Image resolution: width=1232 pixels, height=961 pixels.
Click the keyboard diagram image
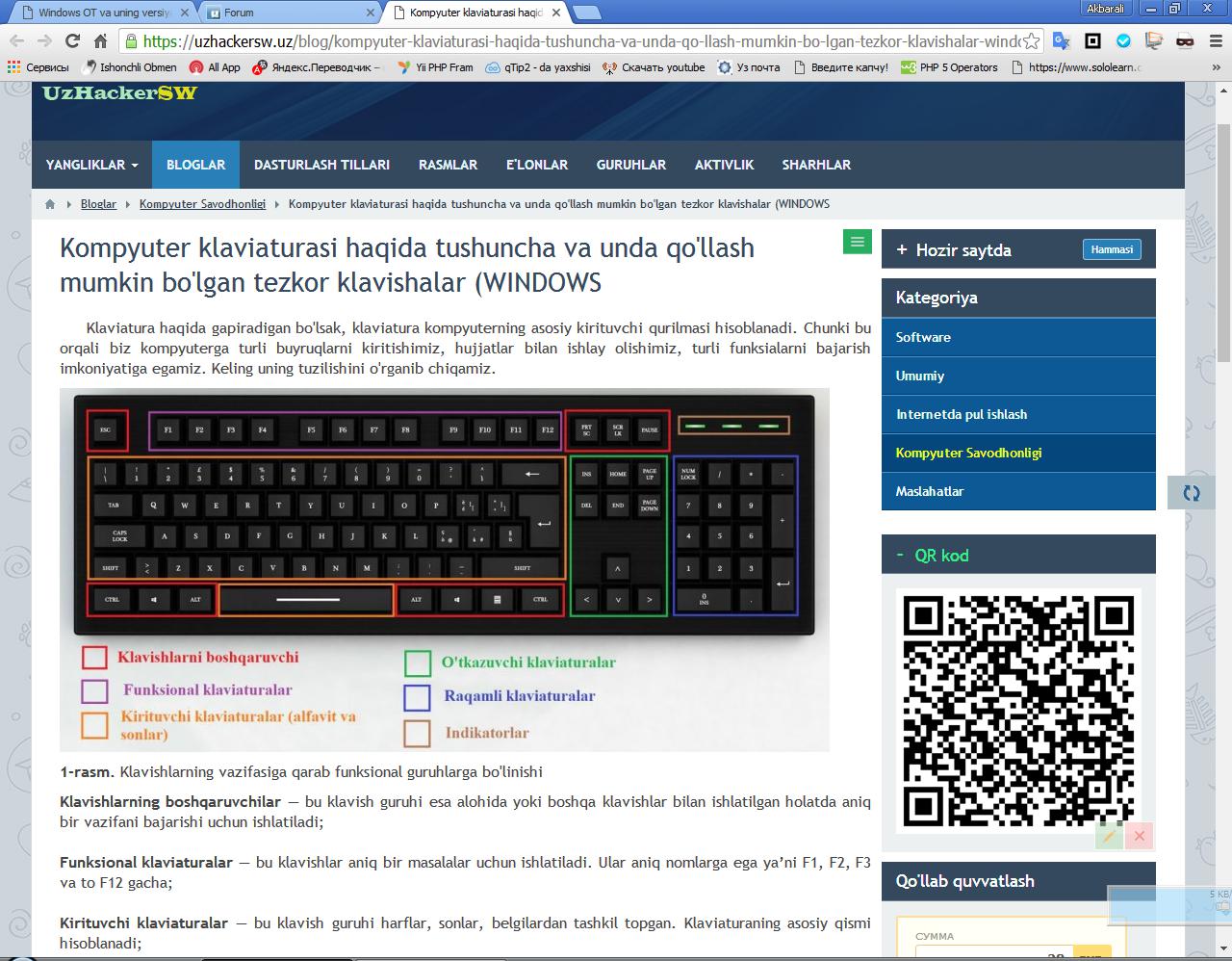tap(444, 568)
